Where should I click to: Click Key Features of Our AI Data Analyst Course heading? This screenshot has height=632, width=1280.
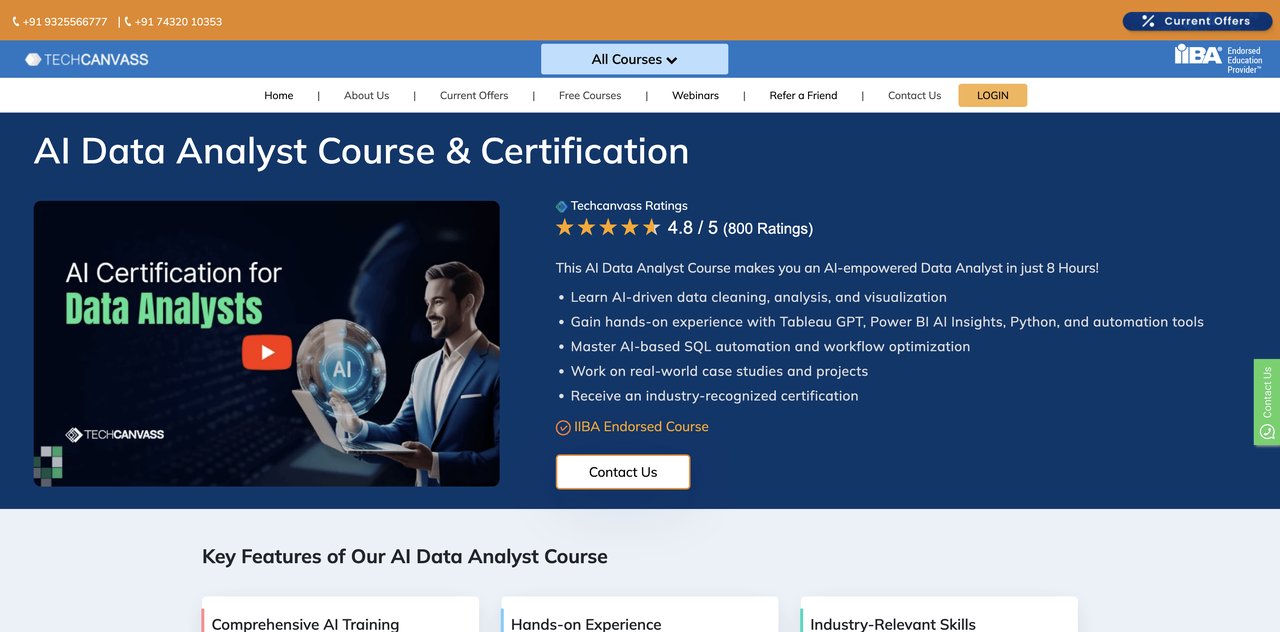click(x=405, y=557)
